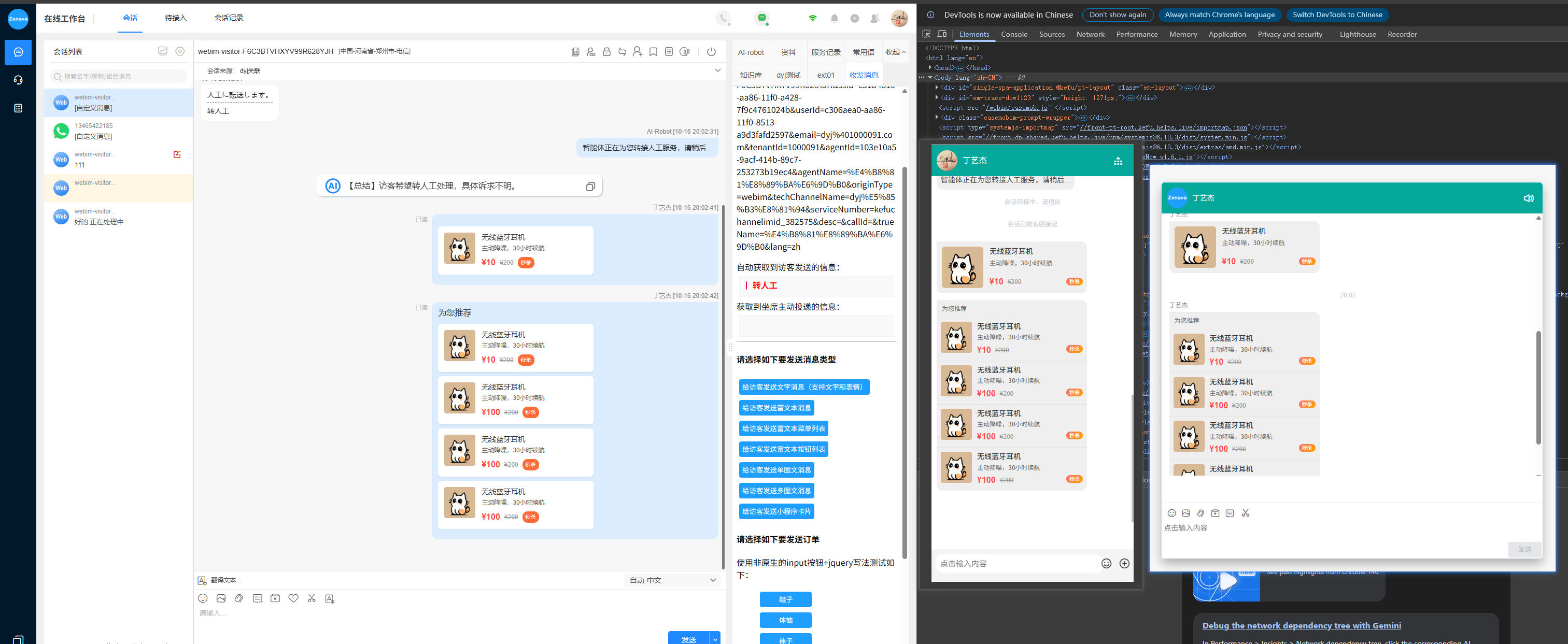The image size is (1568, 644).
Task: Click the transfer arrows icon in chat header
Action: click(x=622, y=52)
